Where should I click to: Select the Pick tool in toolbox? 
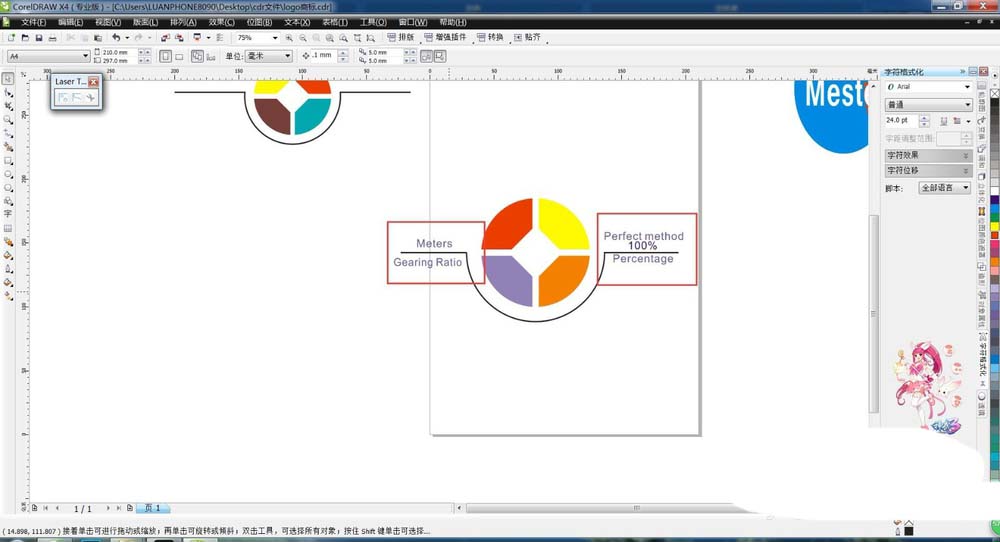[8, 79]
